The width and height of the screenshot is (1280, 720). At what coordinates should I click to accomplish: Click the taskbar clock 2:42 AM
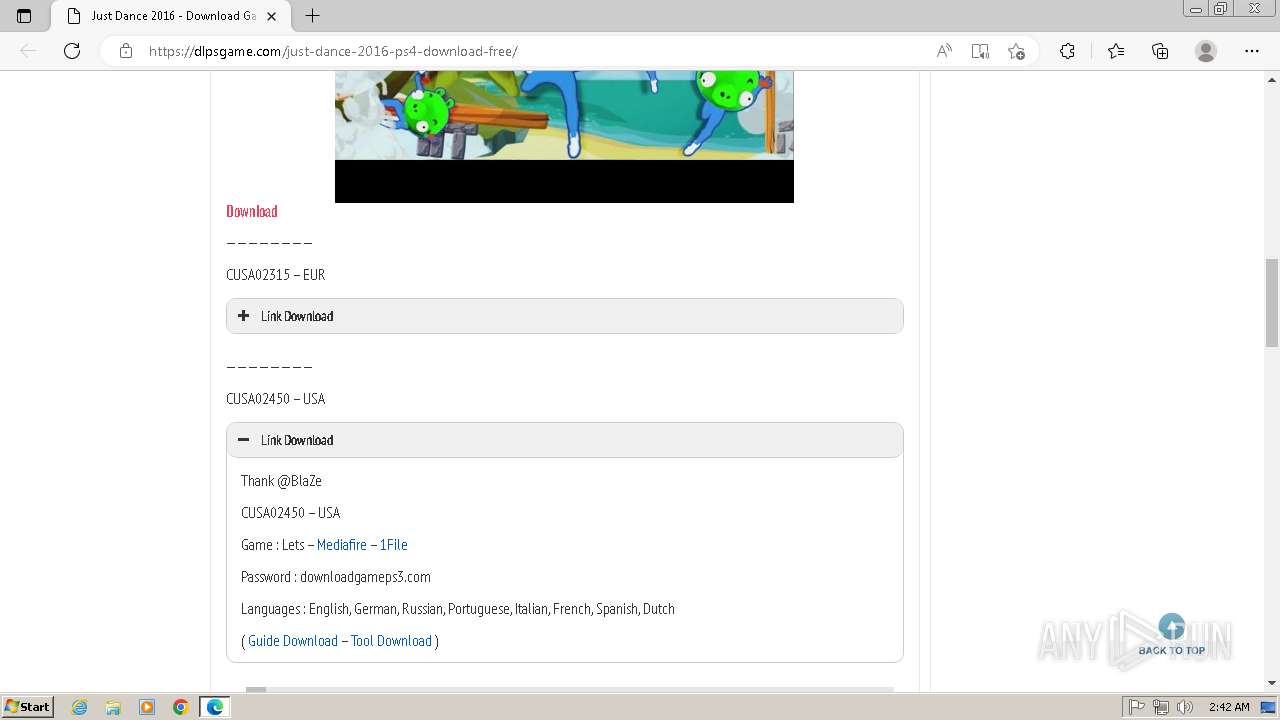[1229, 707]
